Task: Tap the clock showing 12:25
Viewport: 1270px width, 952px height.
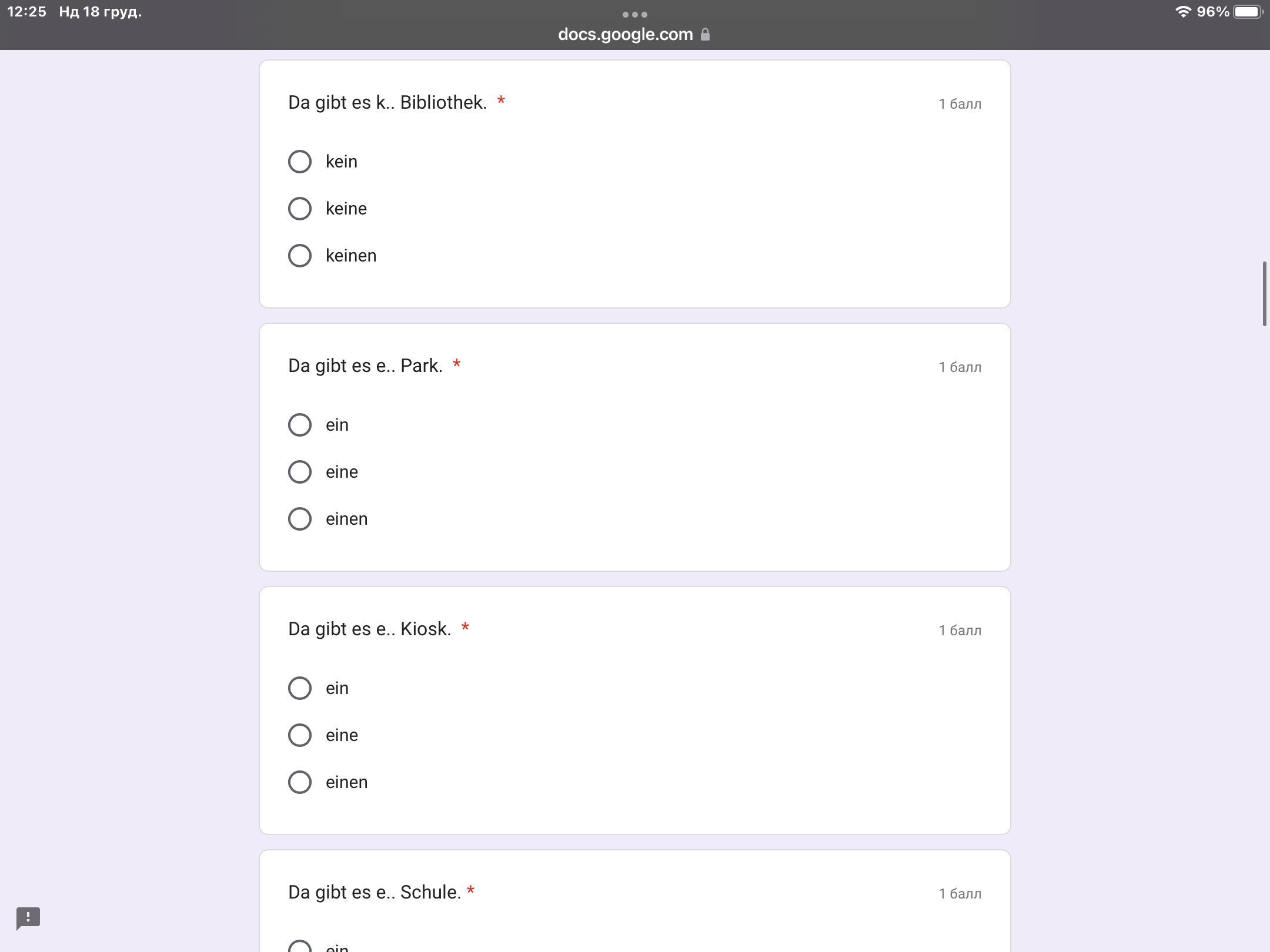Action: click(x=26, y=12)
